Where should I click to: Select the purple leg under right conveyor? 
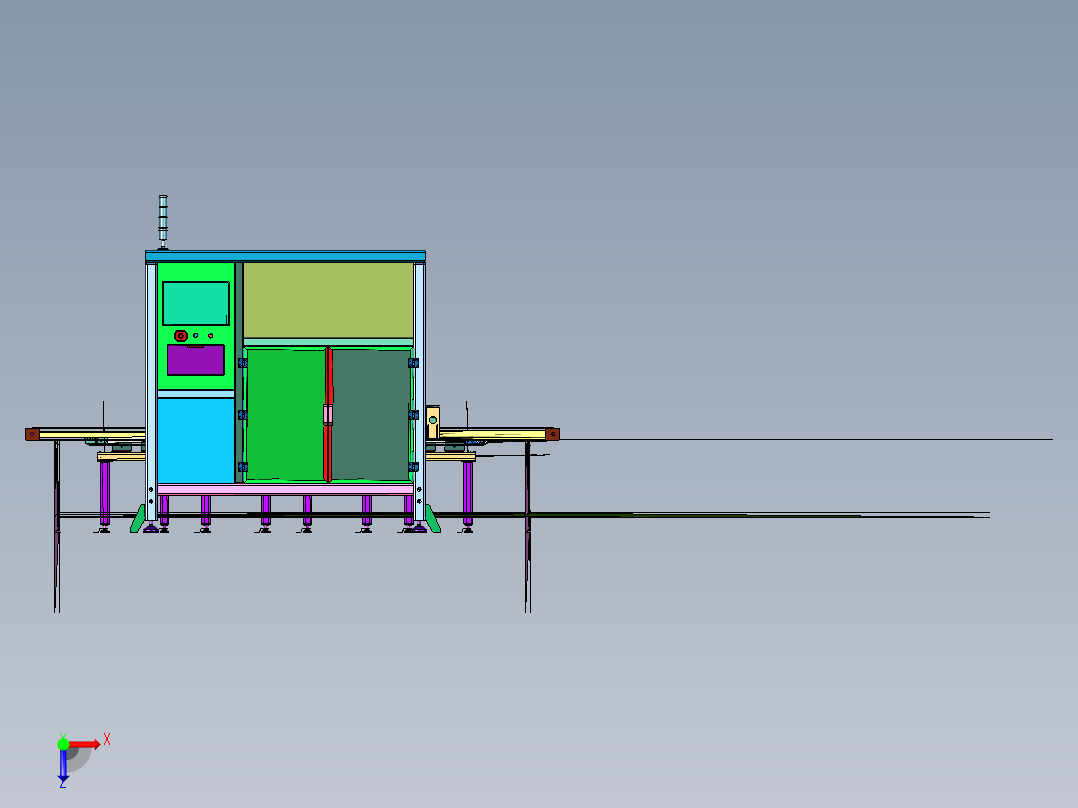pyautogui.click(x=468, y=494)
